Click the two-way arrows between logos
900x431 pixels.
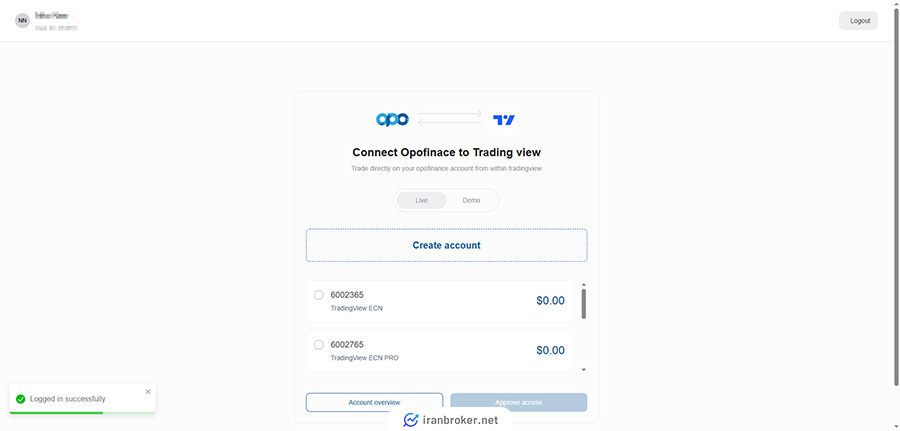[450, 119]
